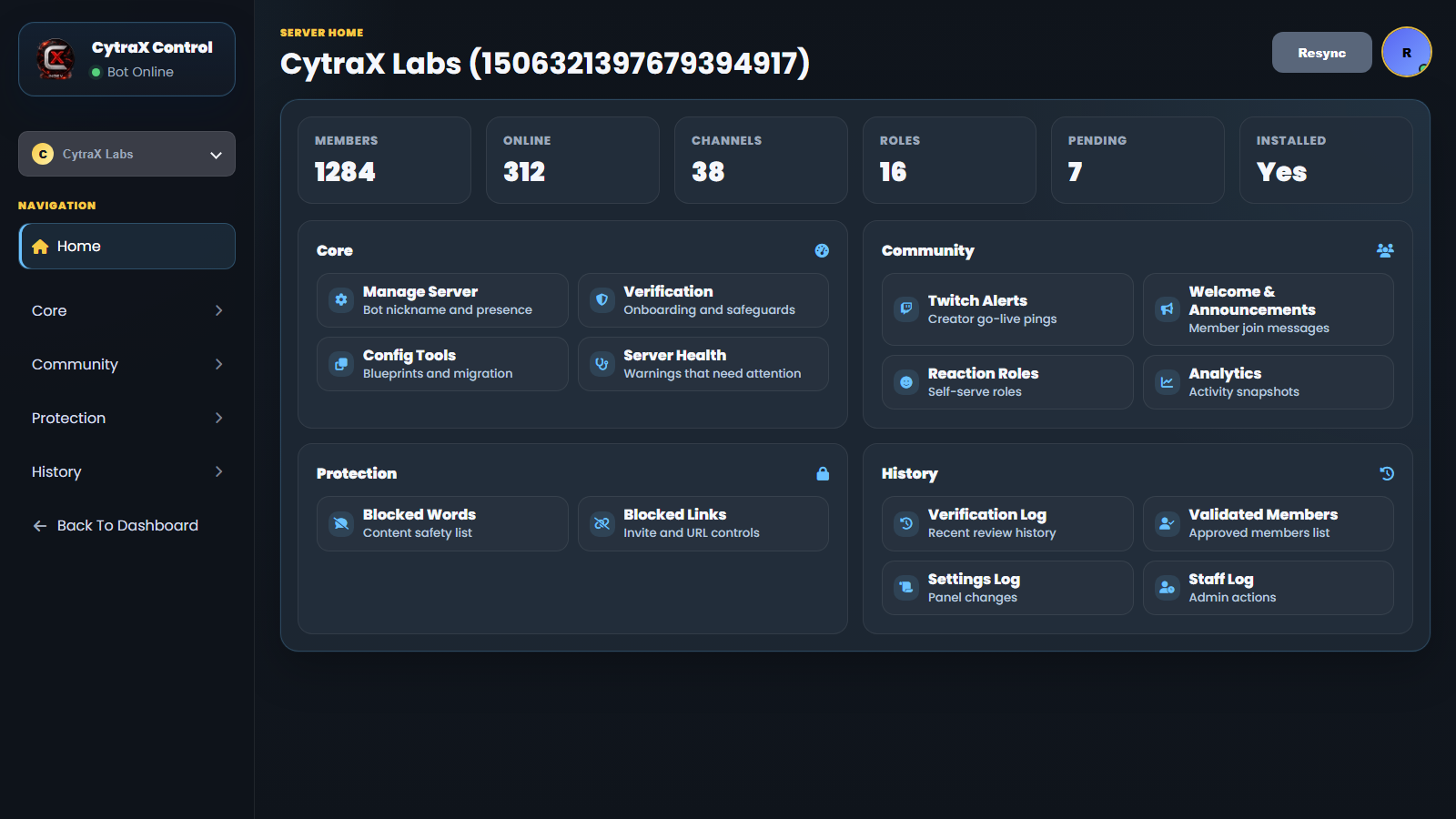The height and width of the screenshot is (819, 1456).
Task: Go Back To Dashboard
Action: coord(126,525)
